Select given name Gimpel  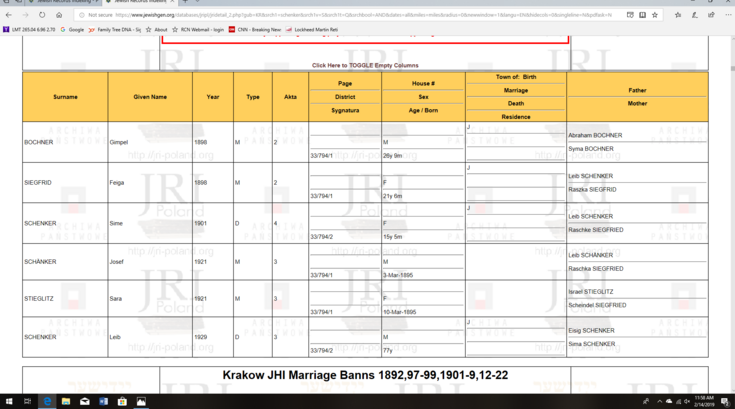click(x=119, y=142)
